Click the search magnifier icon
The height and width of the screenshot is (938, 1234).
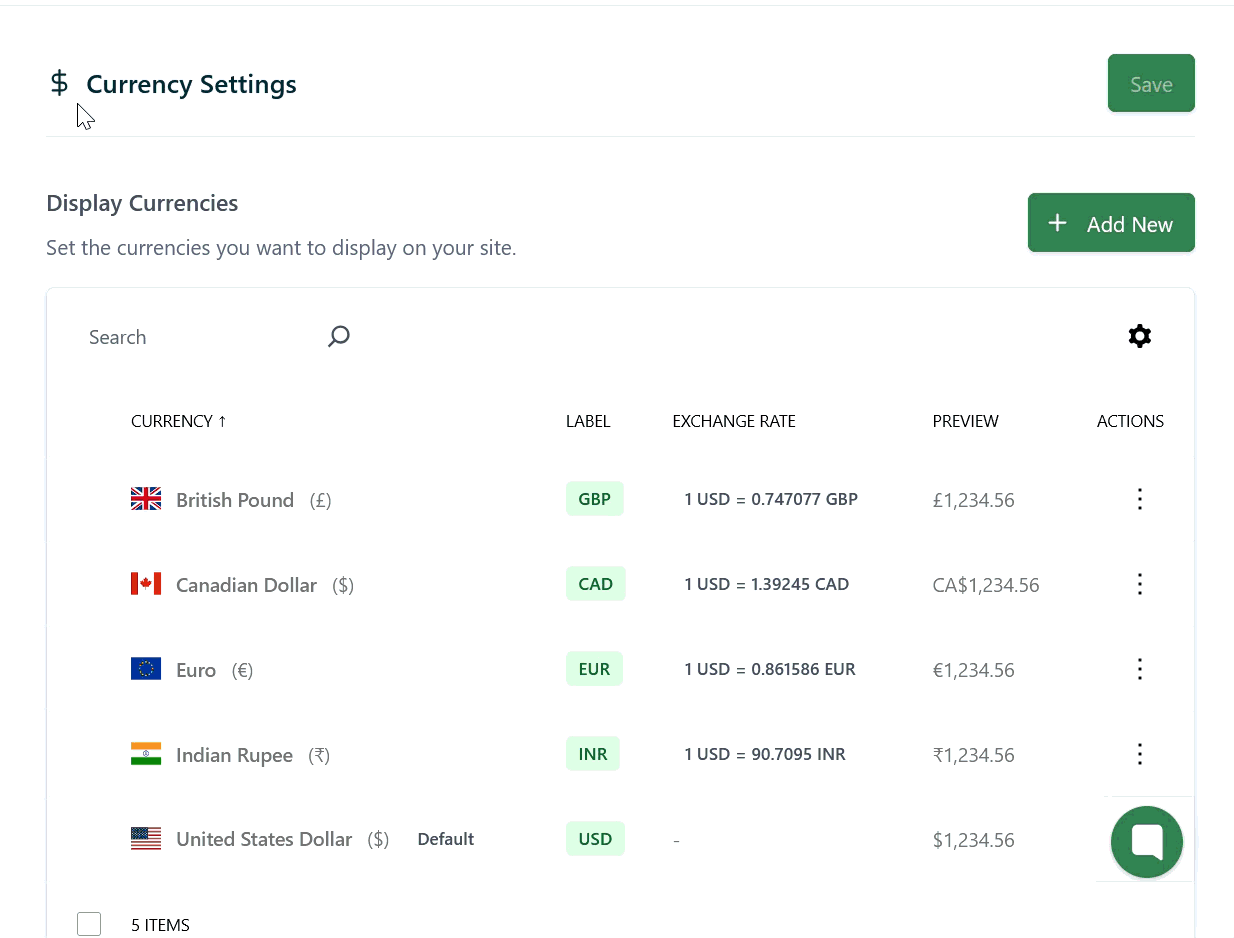339,336
